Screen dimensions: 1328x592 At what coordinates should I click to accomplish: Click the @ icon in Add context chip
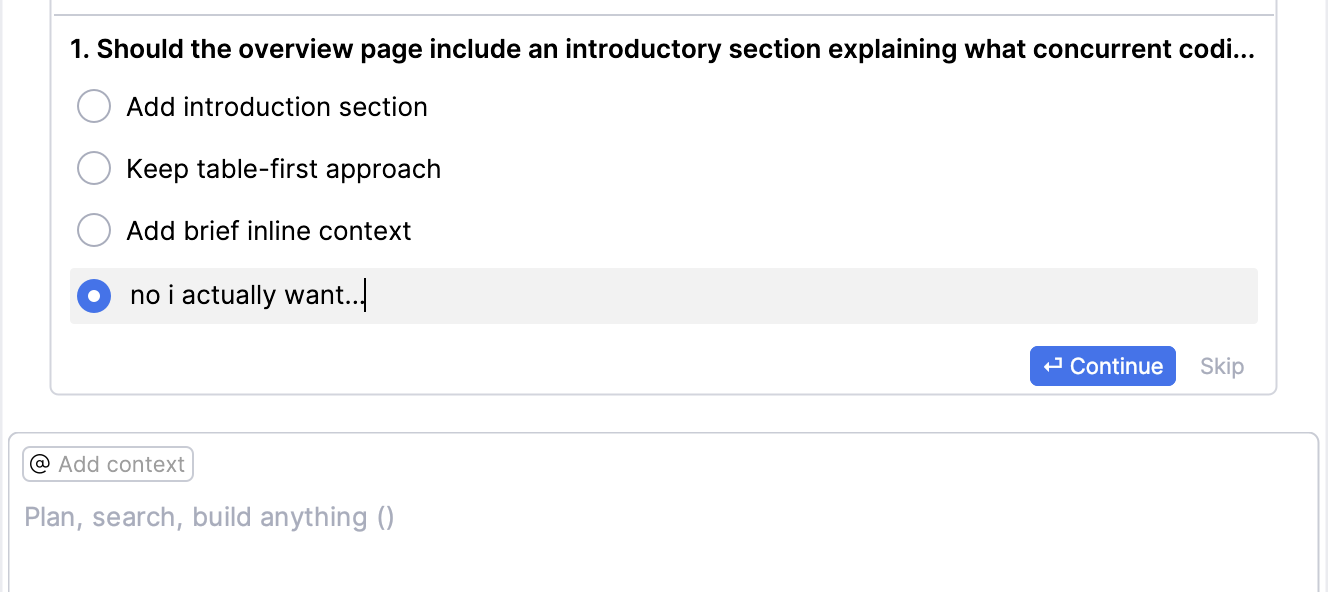40,463
